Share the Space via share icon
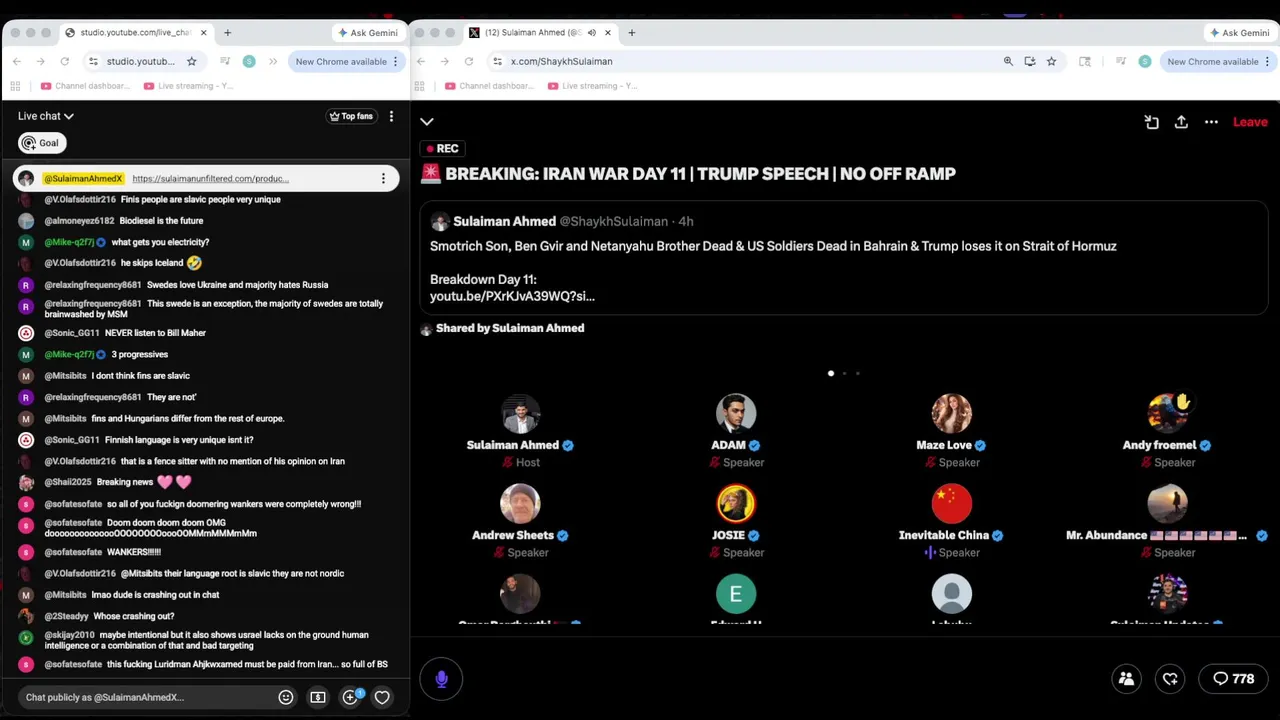Screen dimensions: 1280x720 click(x=1181, y=122)
